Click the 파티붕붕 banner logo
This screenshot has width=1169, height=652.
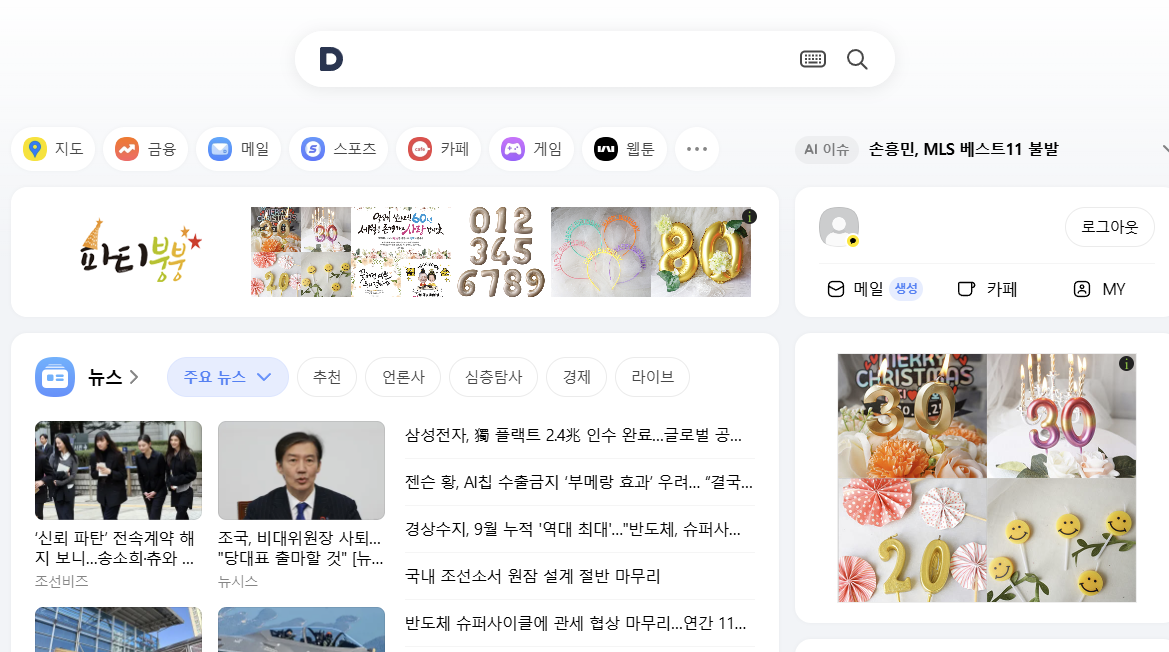coord(140,251)
